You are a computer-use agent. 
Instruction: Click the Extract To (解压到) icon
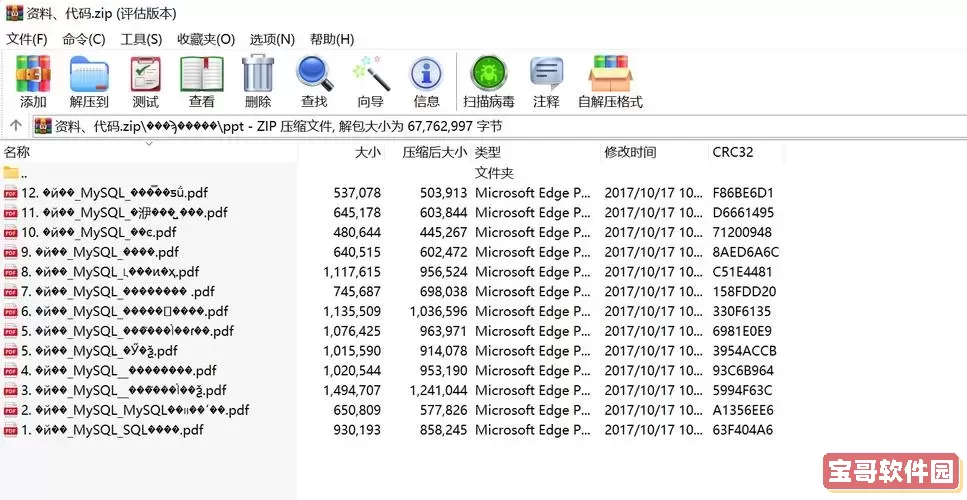(x=89, y=81)
